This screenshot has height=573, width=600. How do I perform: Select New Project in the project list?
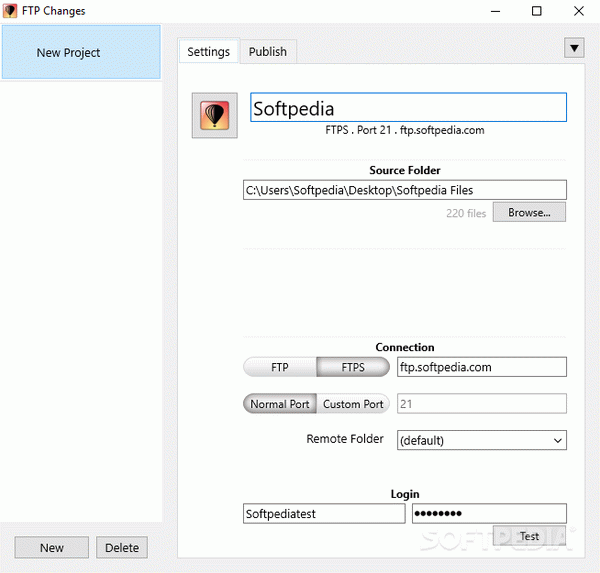click(x=81, y=52)
